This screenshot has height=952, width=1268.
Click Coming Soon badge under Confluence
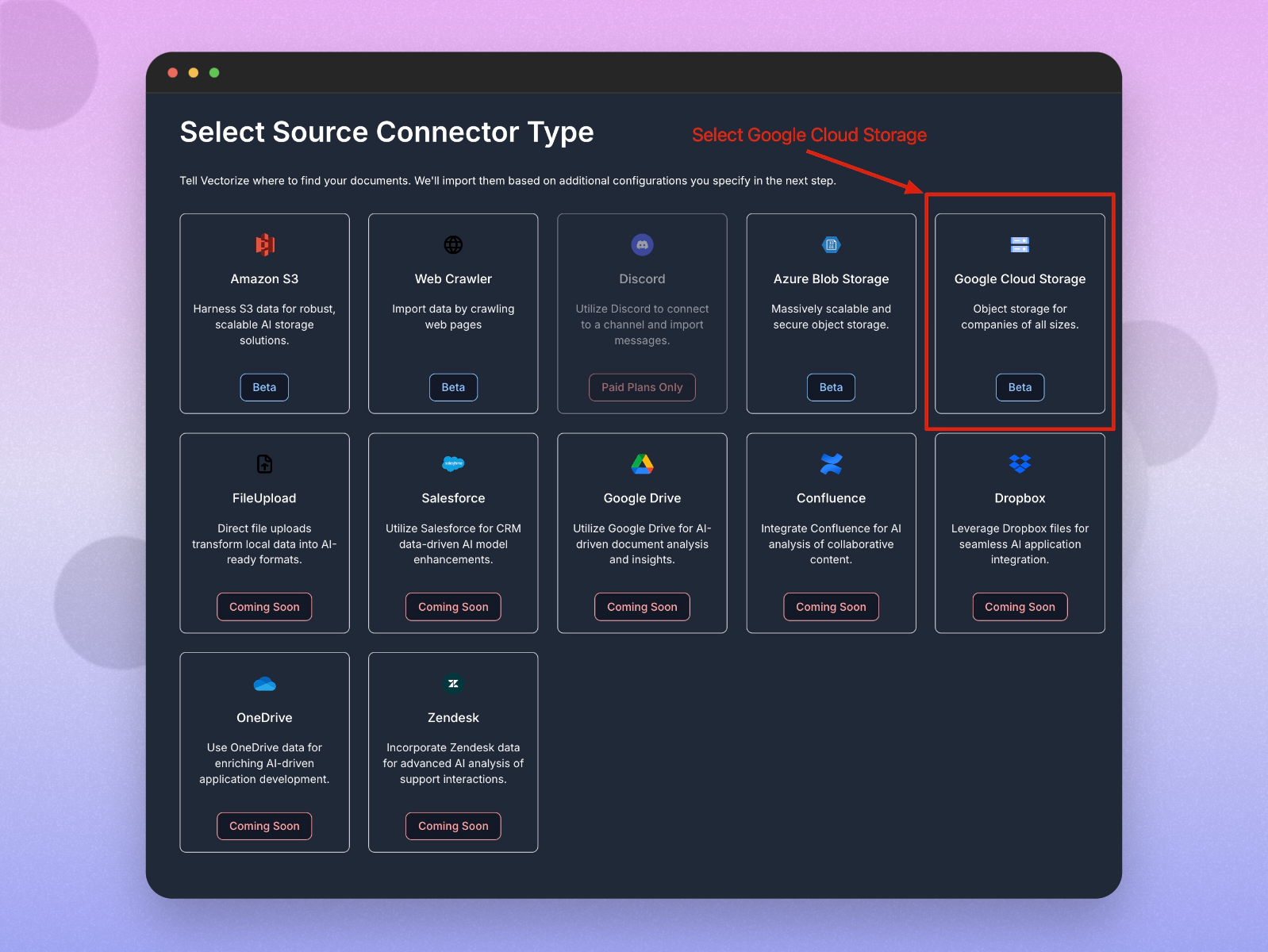tap(831, 607)
